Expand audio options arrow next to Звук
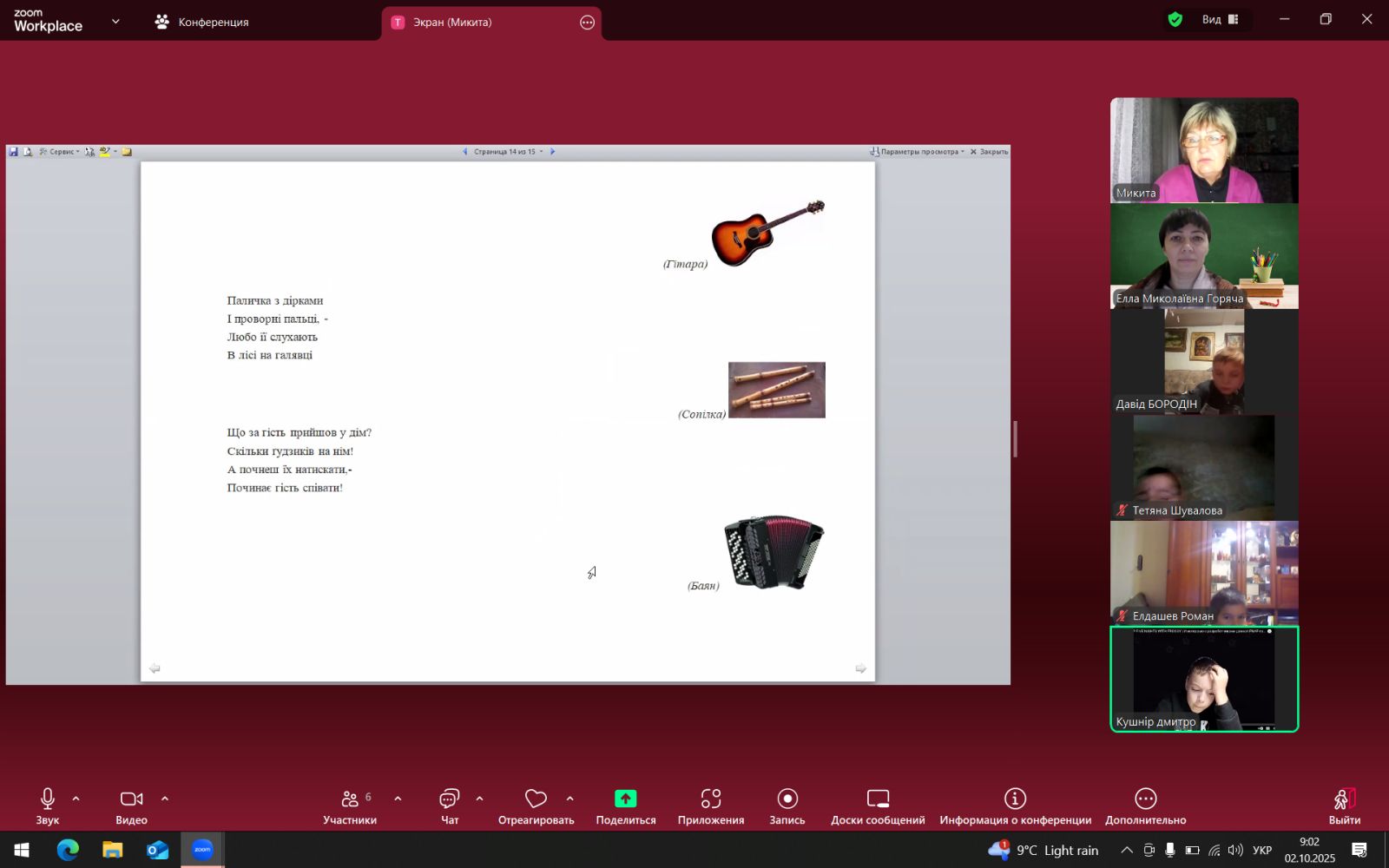The width and height of the screenshot is (1389, 868). point(76,799)
